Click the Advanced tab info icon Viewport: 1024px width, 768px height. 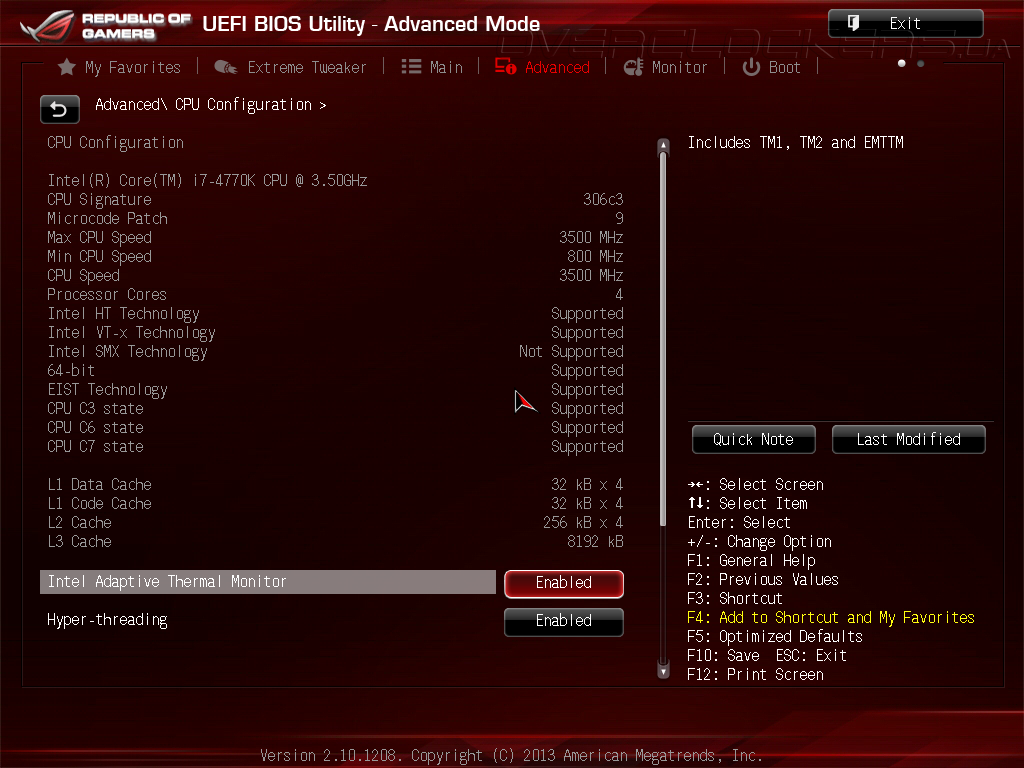505,66
